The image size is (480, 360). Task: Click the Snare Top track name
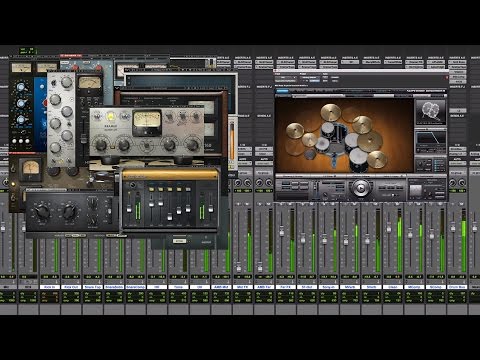(93, 287)
